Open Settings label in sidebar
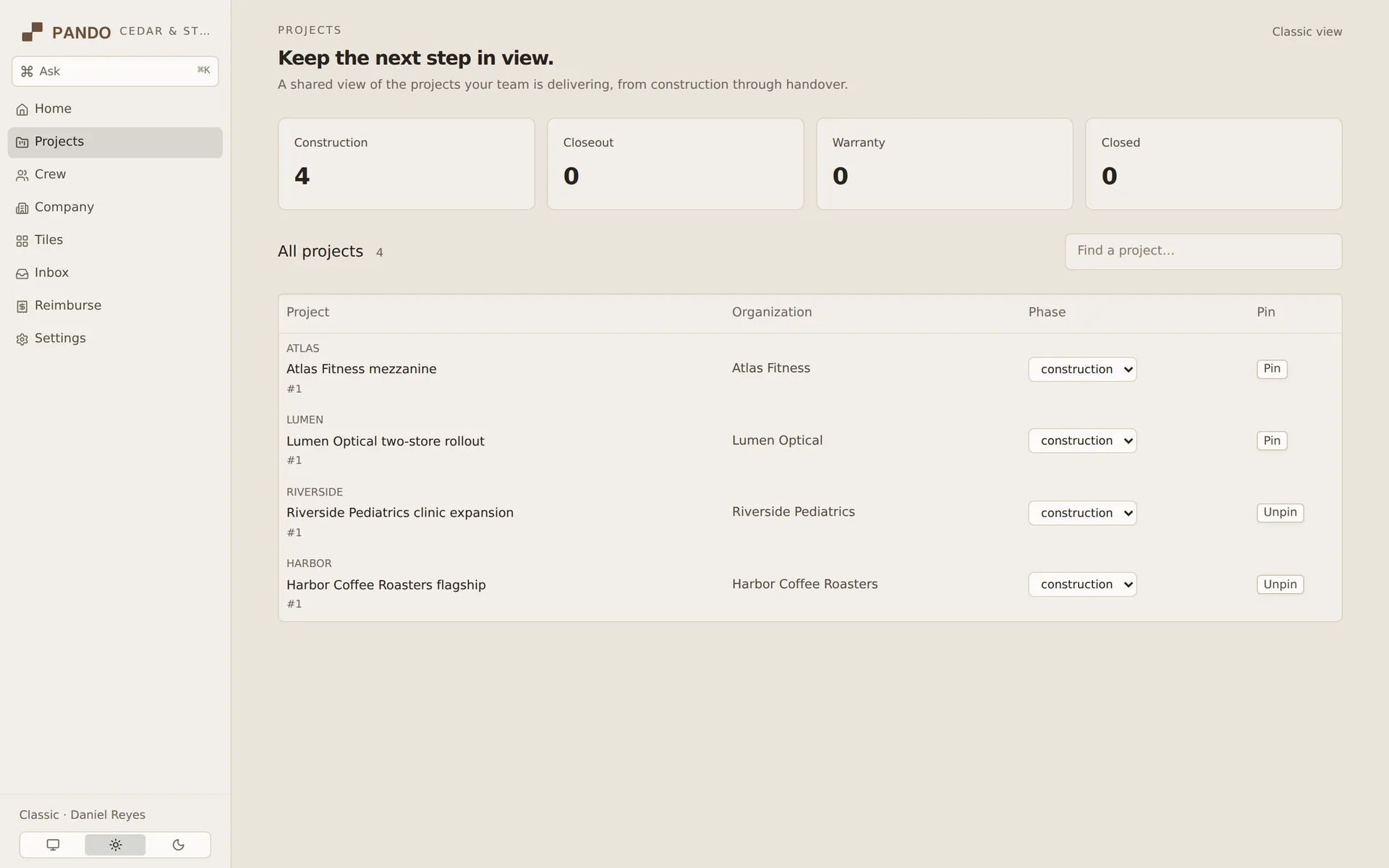 coord(60,338)
